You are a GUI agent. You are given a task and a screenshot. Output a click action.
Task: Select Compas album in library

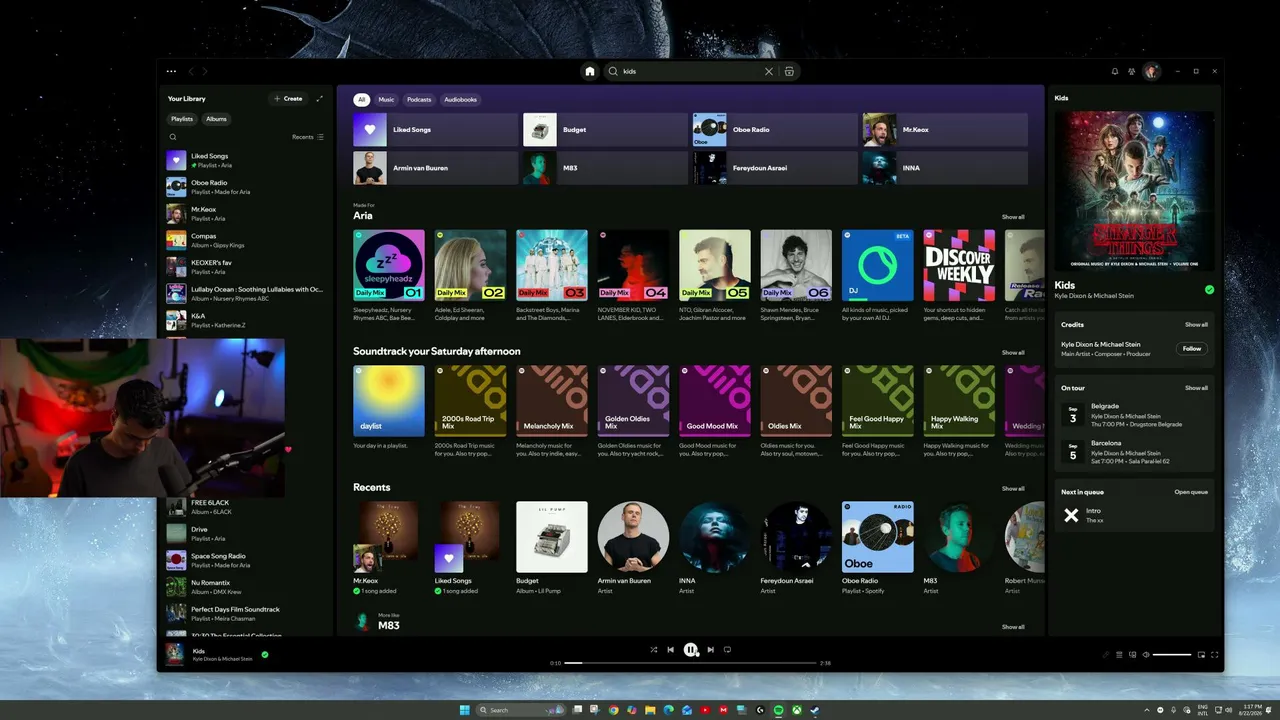click(245, 240)
